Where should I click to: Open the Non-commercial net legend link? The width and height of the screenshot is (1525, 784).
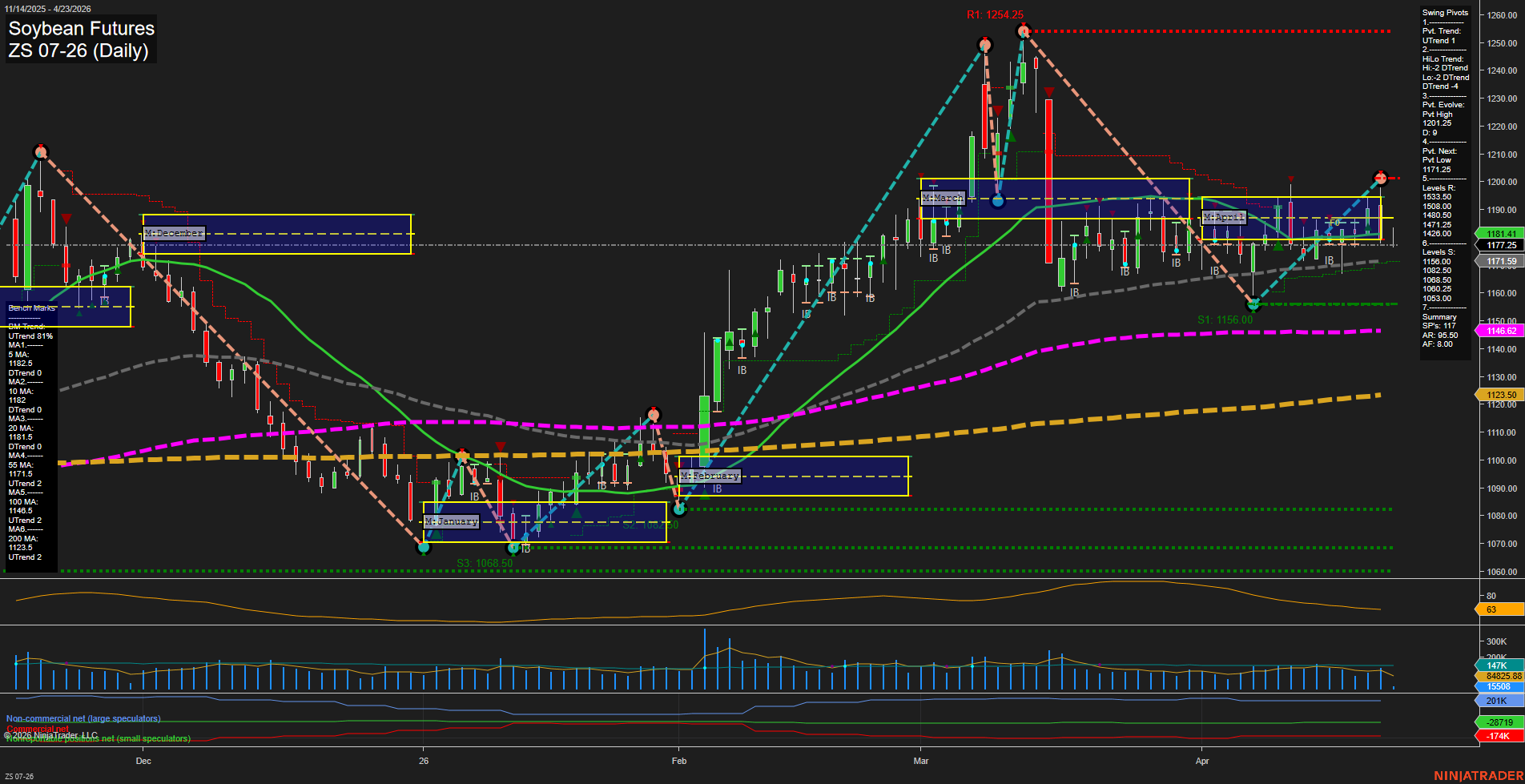[82, 718]
